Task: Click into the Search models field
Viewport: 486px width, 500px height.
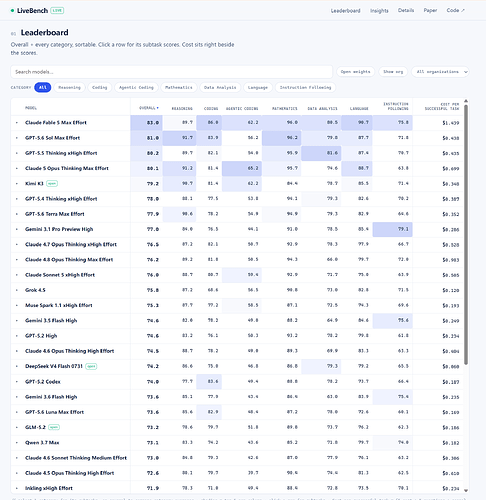Action: [171, 72]
